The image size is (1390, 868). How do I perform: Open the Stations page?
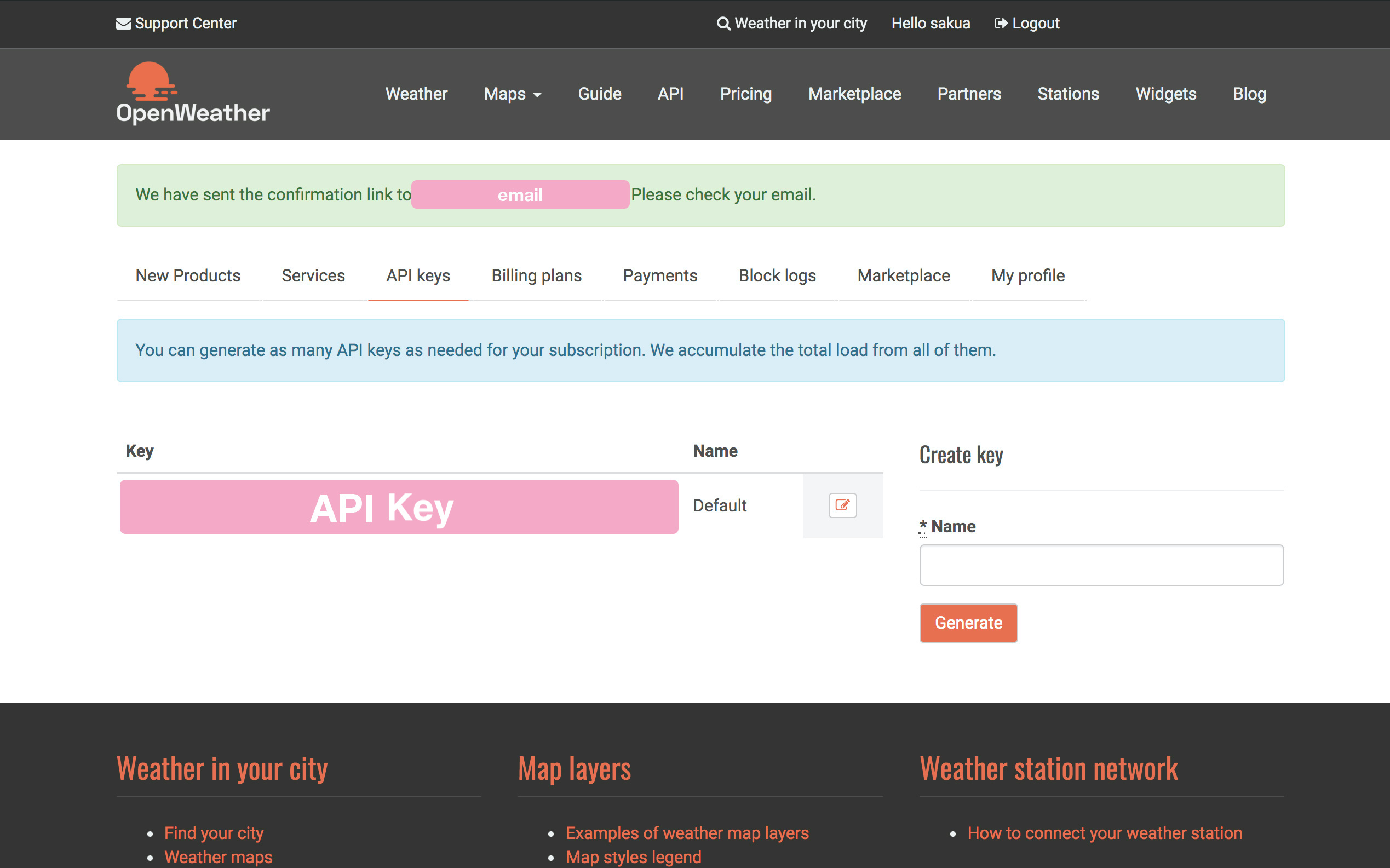pos(1068,94)
